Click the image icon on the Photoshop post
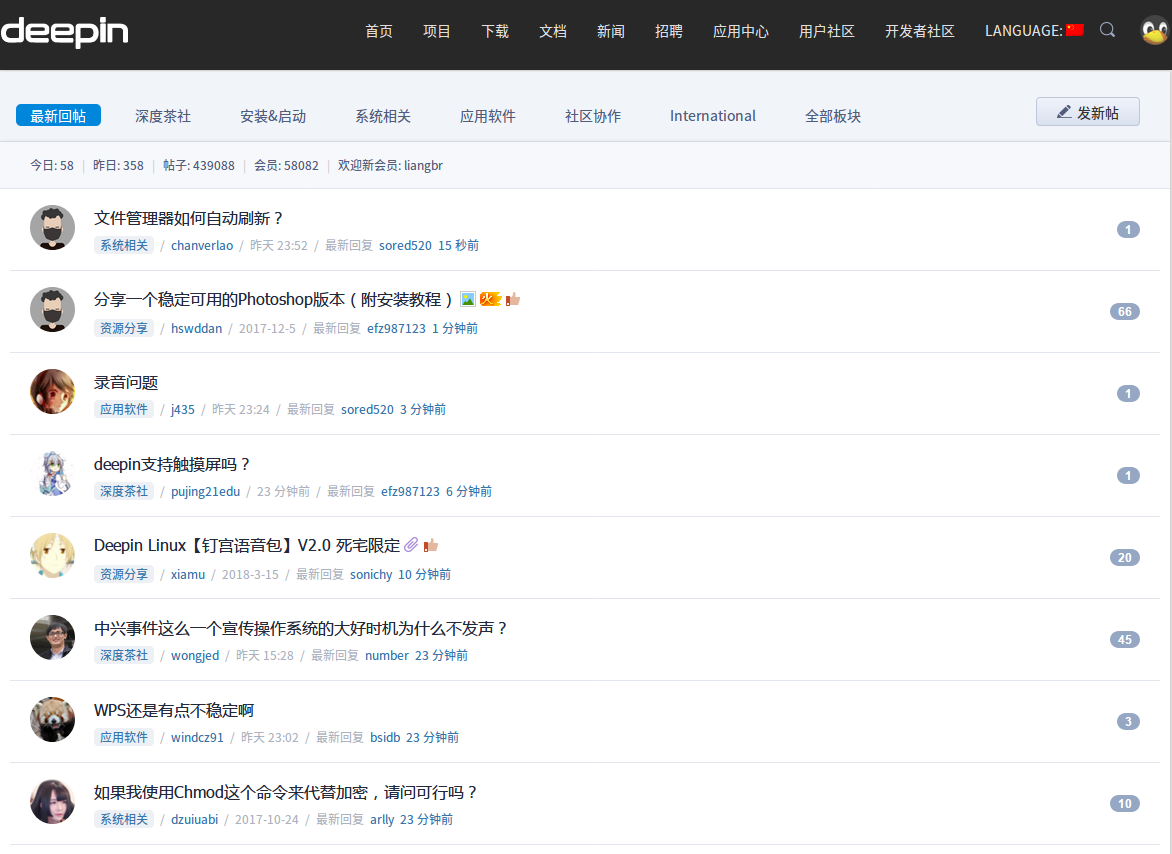1172x854 pixels. pyautogui.click(x=468, y=300)
